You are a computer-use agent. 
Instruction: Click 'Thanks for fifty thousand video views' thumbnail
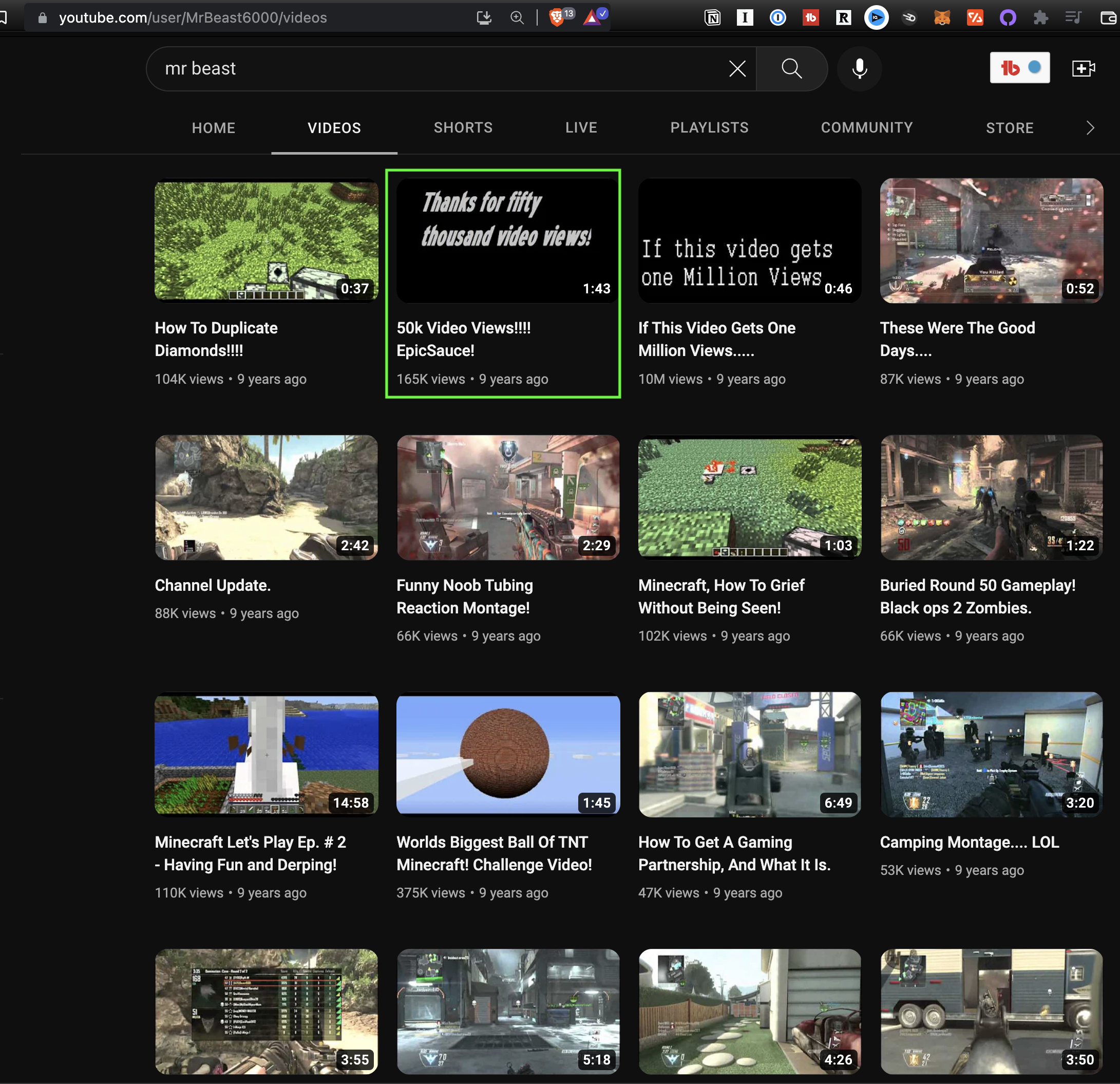coord(508,240)
